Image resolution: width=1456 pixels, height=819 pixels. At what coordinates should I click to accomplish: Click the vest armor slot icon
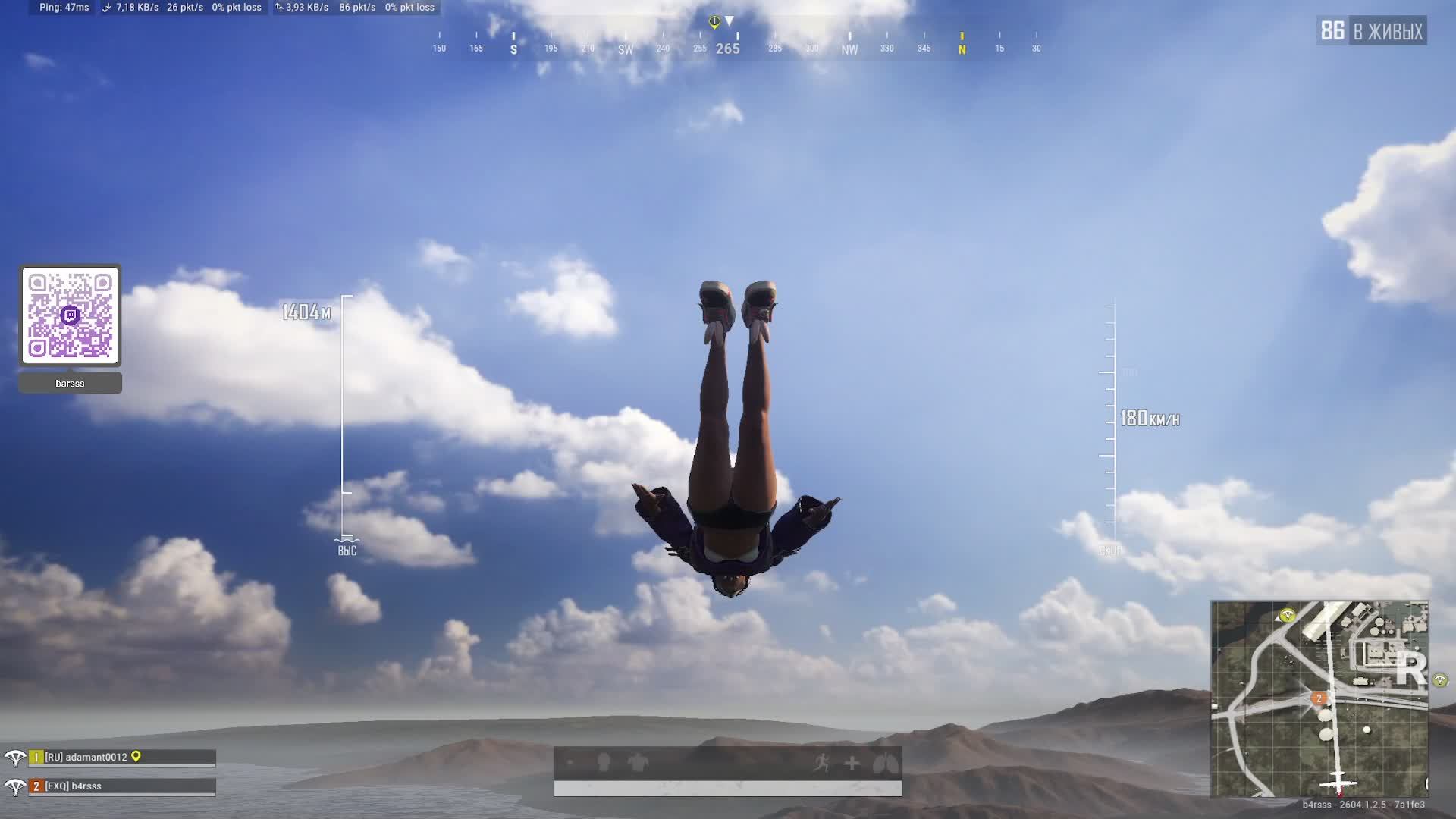[x=638, y=763]
